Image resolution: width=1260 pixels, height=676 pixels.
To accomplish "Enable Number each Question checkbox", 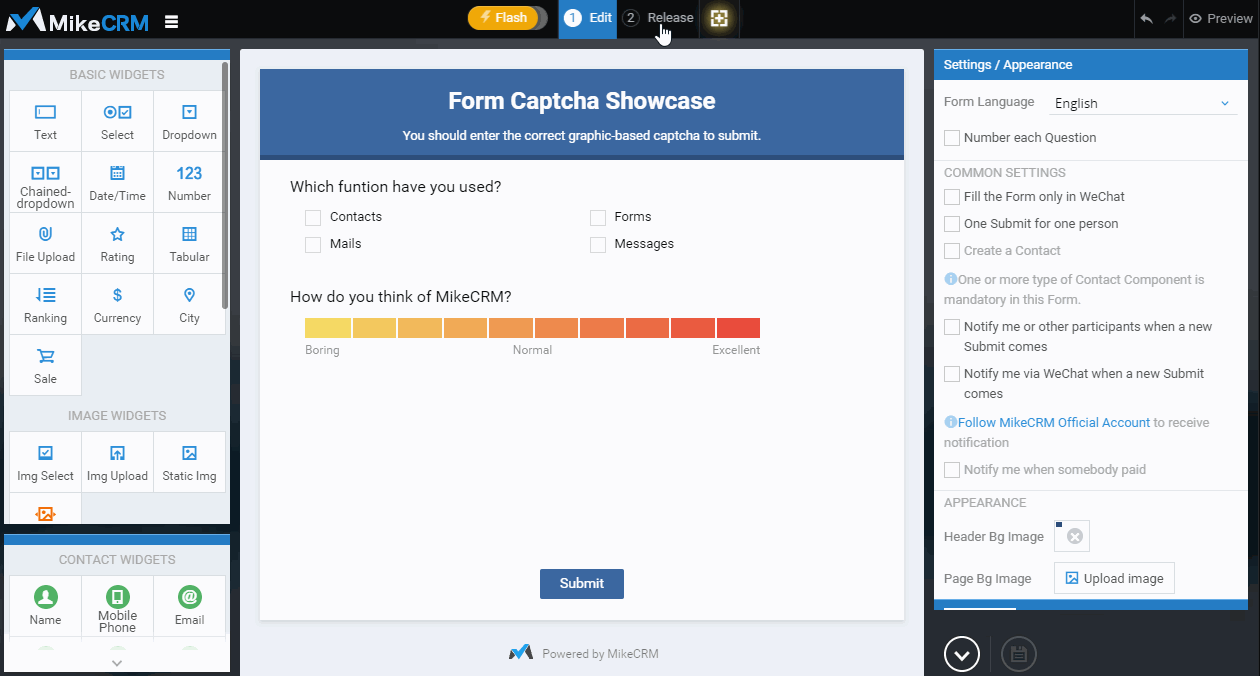I will [952, 138].
